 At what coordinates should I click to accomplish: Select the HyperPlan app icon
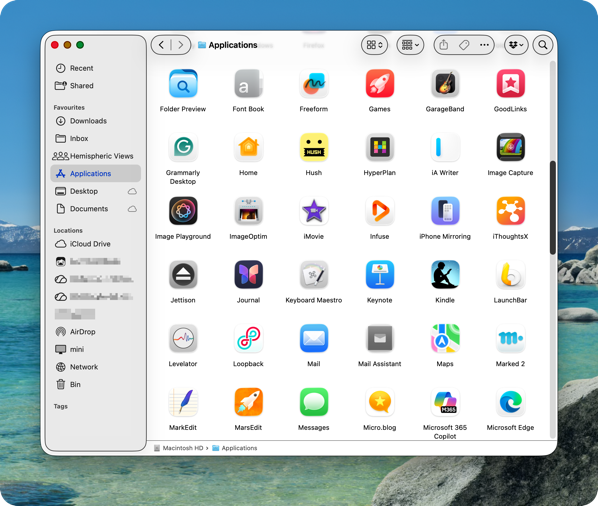pyautogui.click(x=379, y=147)
